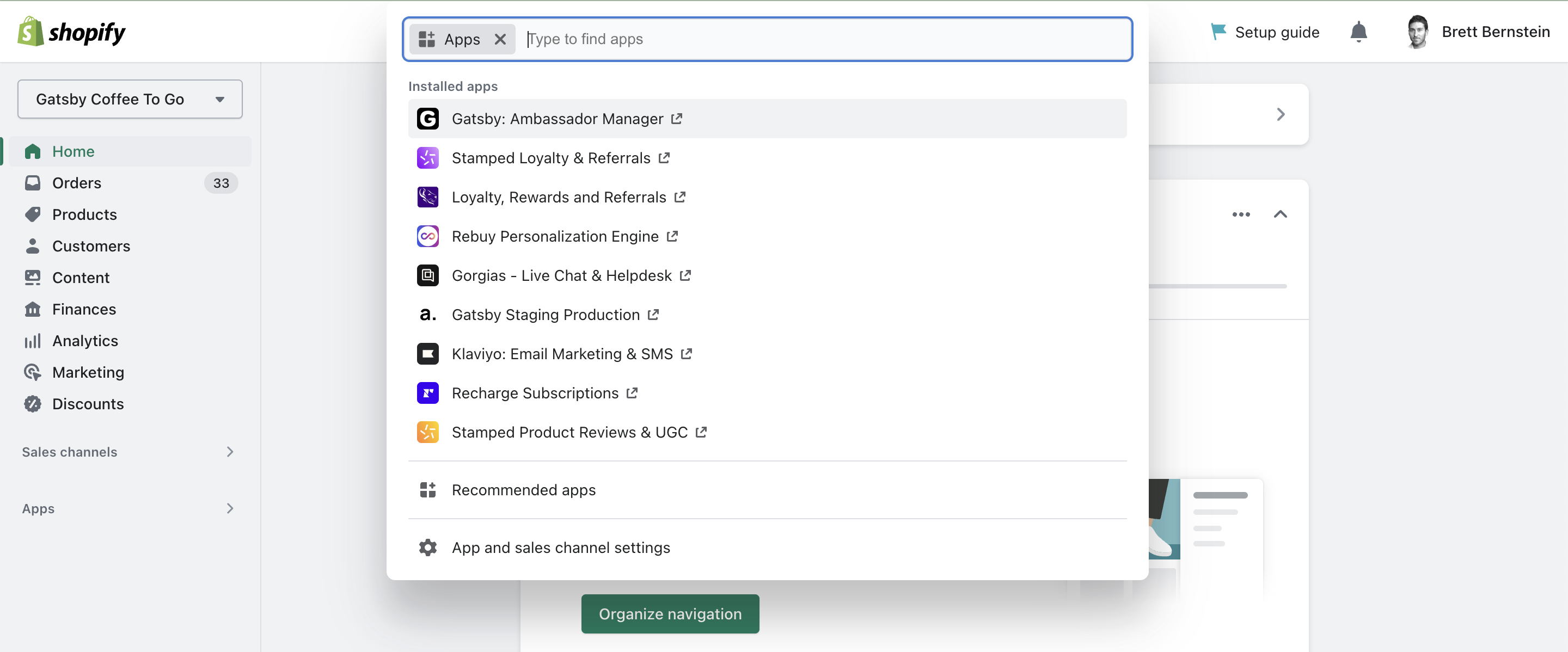The image size is (1568, 652).
Task: Open Gatsby Staging Production app
Action: pos(767,315)
